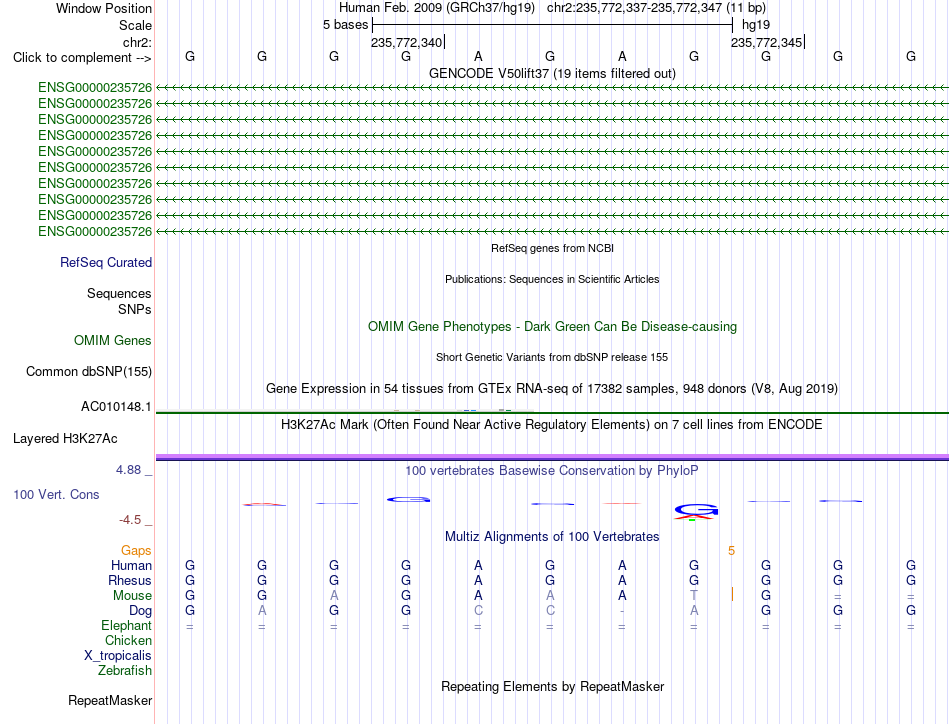Image resolution: width=950 pixels, height=724 pixels.
Task: Click the -4.5 PhyloP lower value
Action: pos(130,520)
